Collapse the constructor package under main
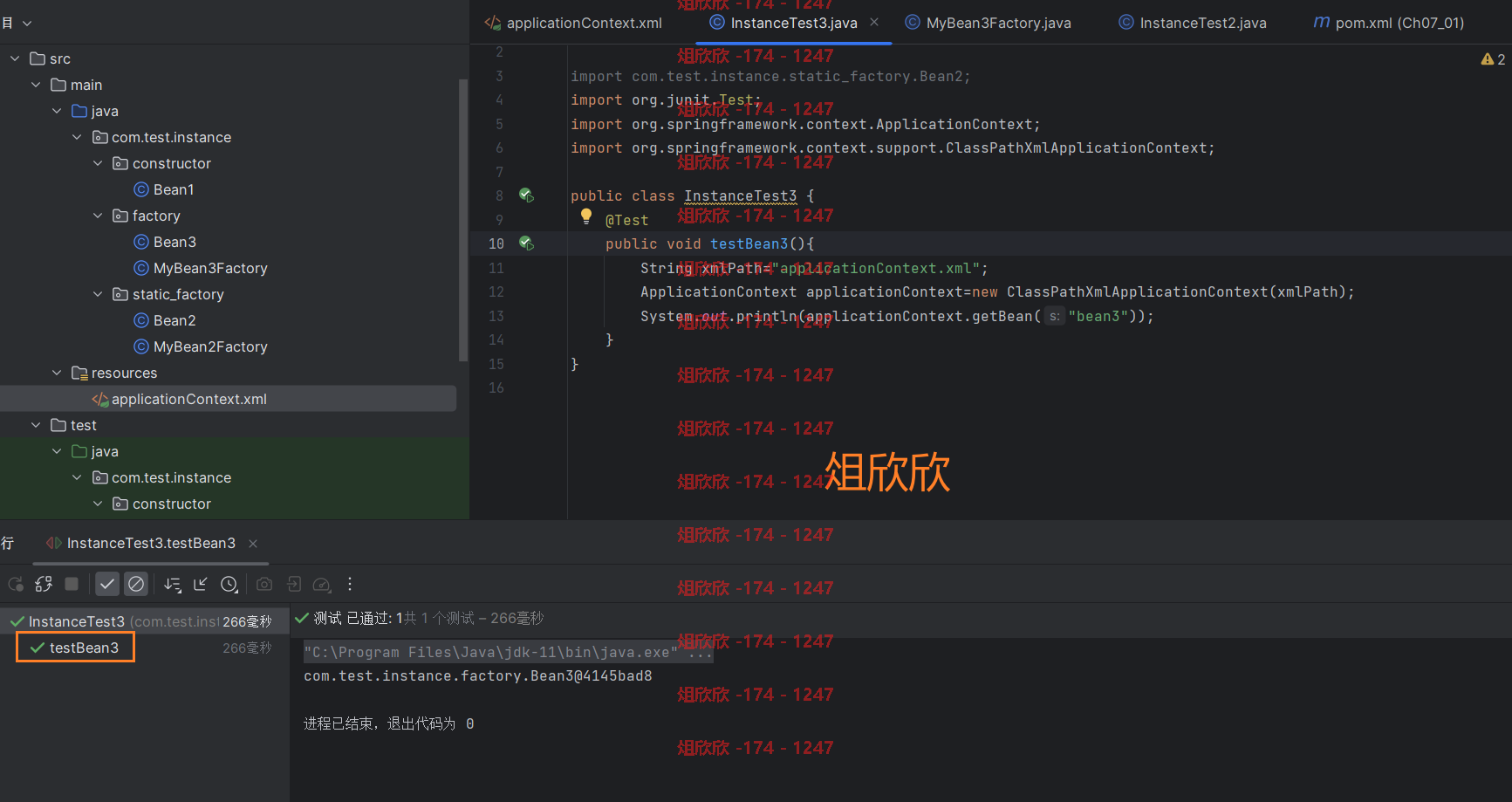The image size is (1512, 802). (x=98, y=163)
